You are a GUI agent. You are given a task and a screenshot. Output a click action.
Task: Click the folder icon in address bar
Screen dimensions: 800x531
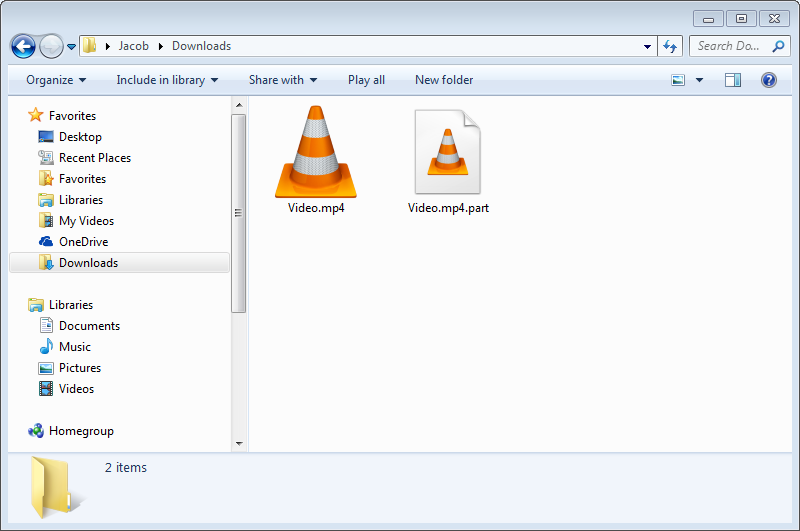coord(89,45)
